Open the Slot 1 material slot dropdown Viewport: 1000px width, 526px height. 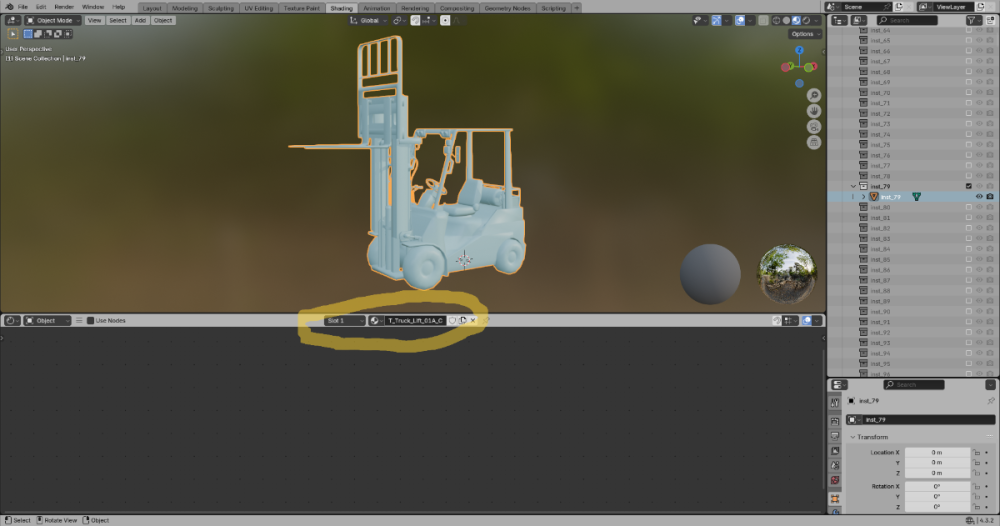[344, 321]
